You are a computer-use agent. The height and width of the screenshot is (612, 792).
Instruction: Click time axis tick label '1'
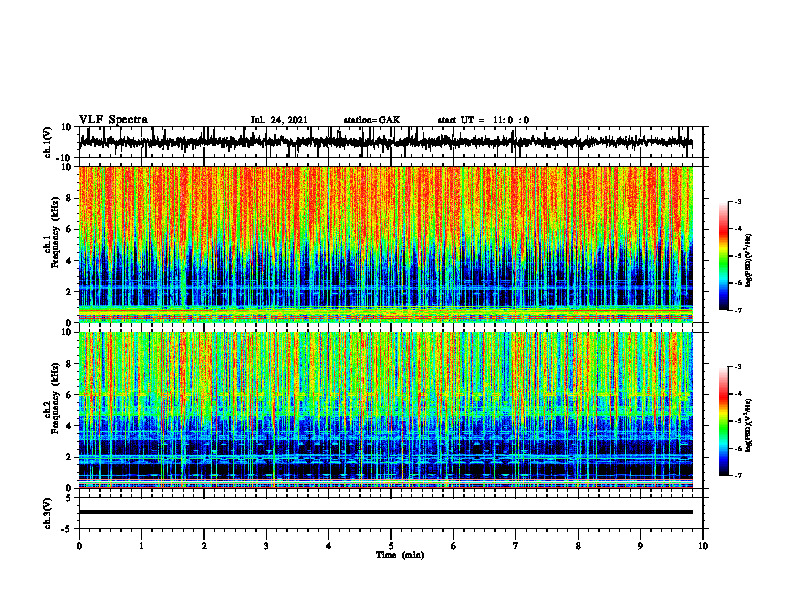coord(141,546)
